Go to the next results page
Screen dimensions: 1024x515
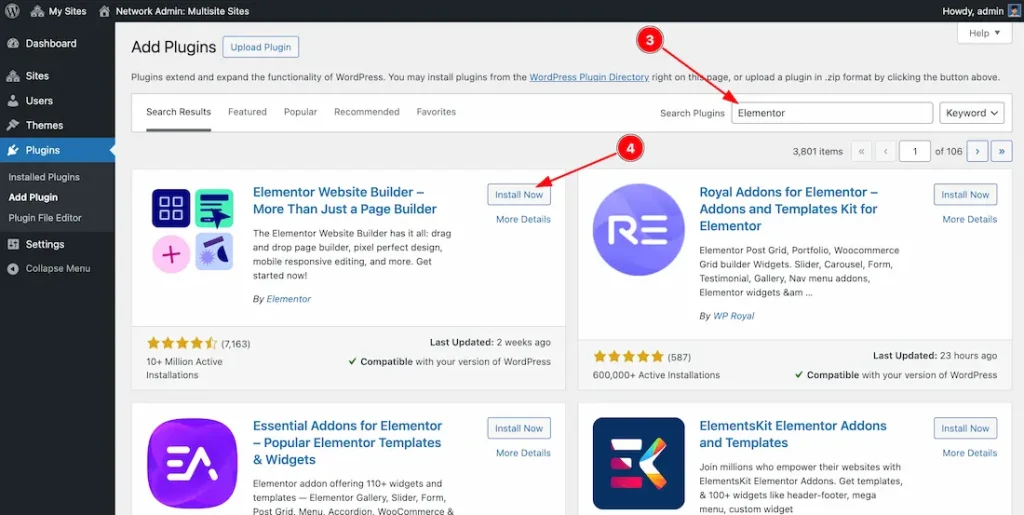tap(976, 151)
